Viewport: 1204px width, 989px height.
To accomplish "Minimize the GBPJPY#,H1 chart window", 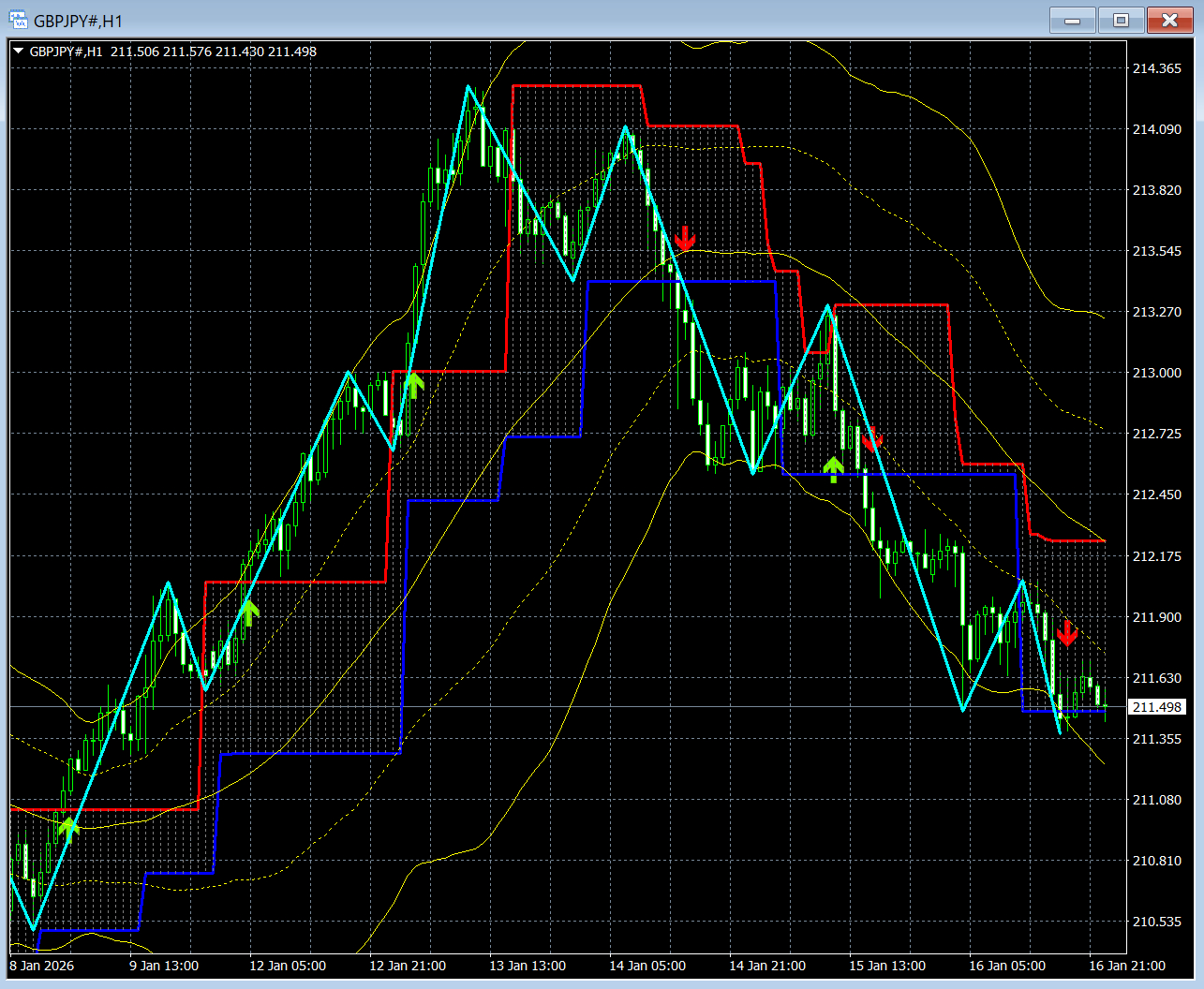I will click(x=1073, y=20).
